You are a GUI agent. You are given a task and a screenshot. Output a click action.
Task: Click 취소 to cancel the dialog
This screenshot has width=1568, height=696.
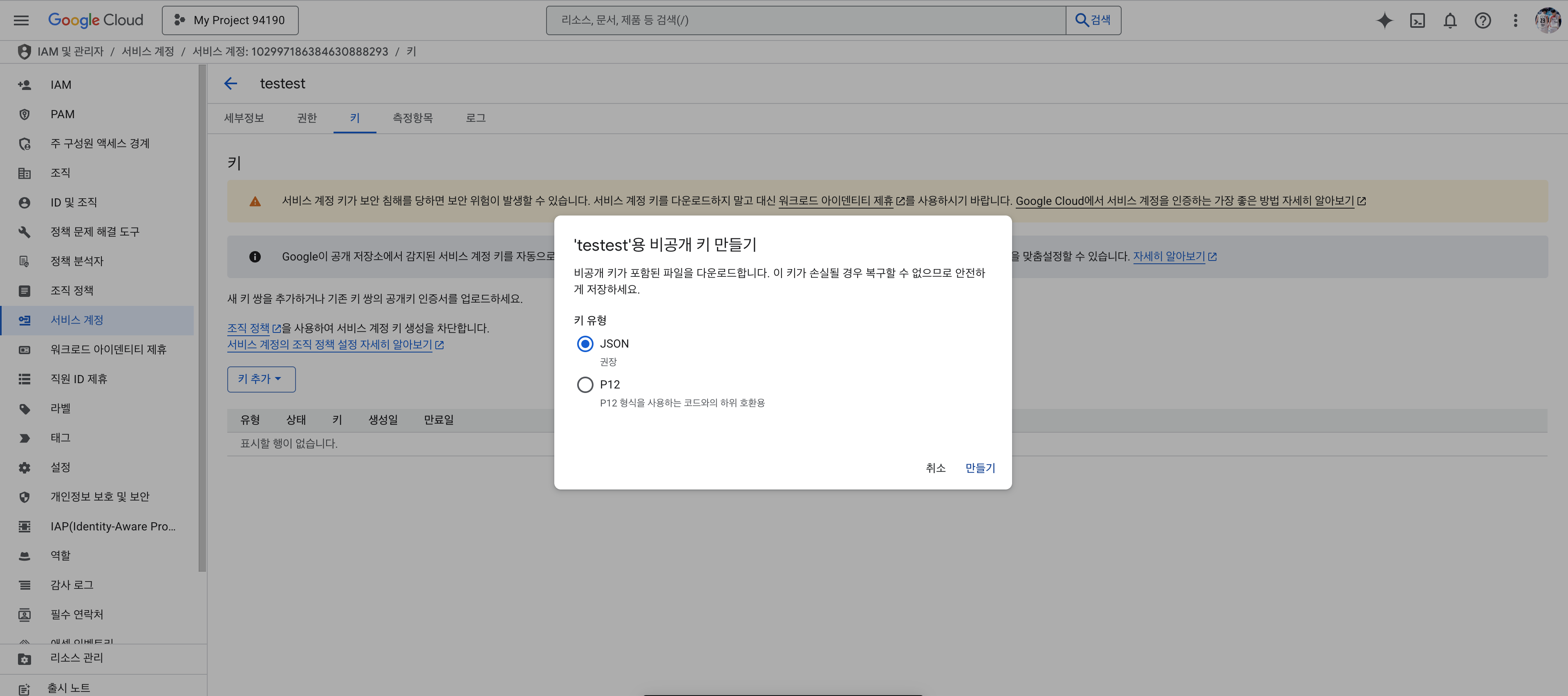(x=935, y=468)
